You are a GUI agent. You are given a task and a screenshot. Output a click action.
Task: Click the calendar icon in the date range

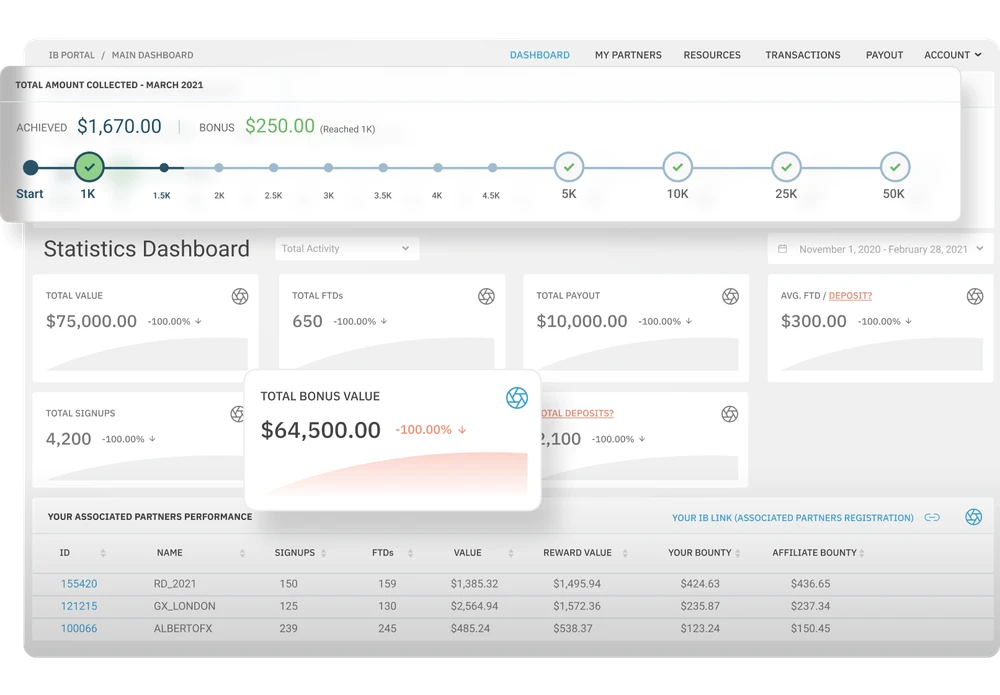[x=783, y=249]
